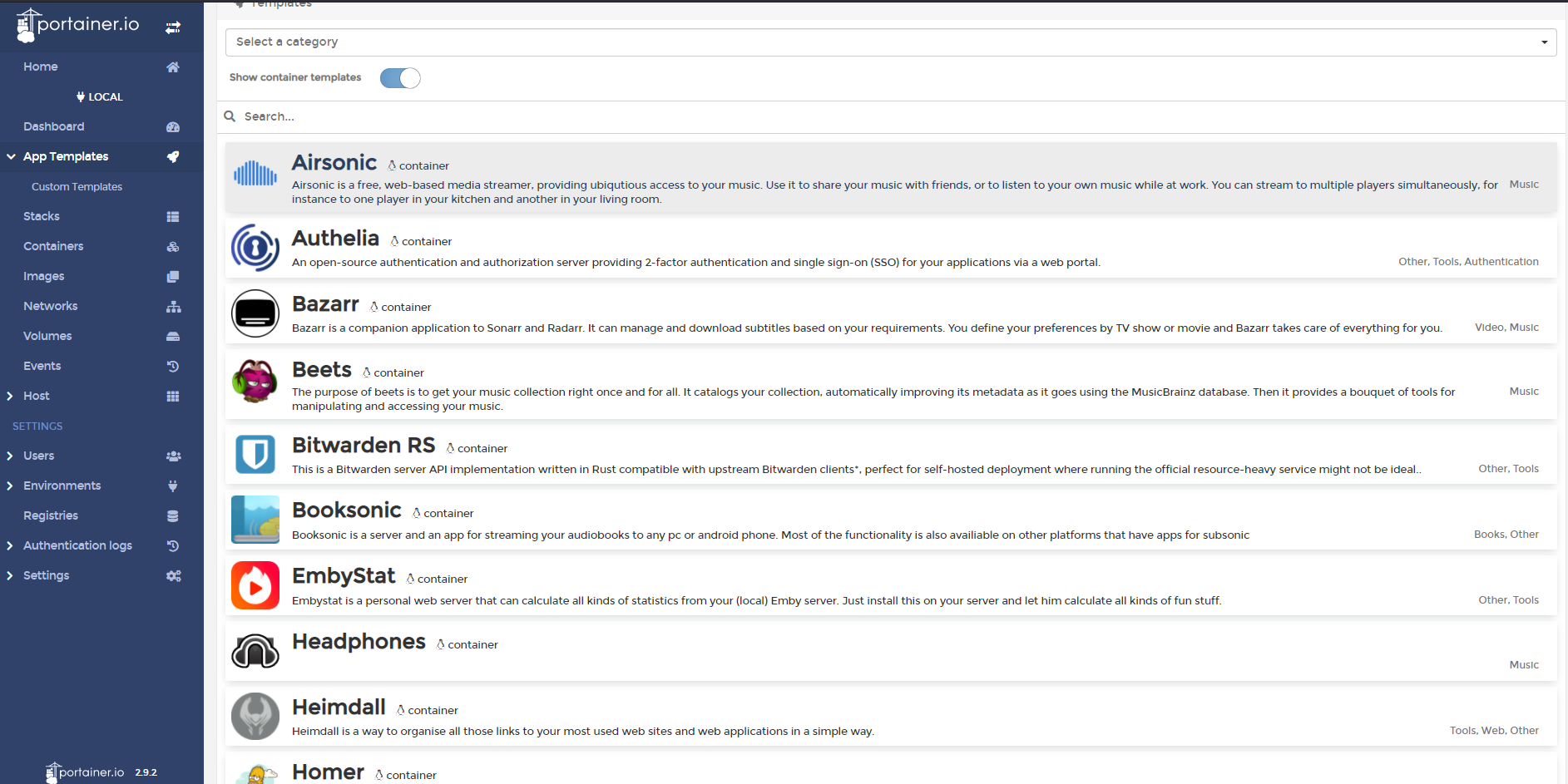Click 'Other, Tools, Authentication' category text
The width and height of the screenshot is (1568, 784).
point(1468,262)
